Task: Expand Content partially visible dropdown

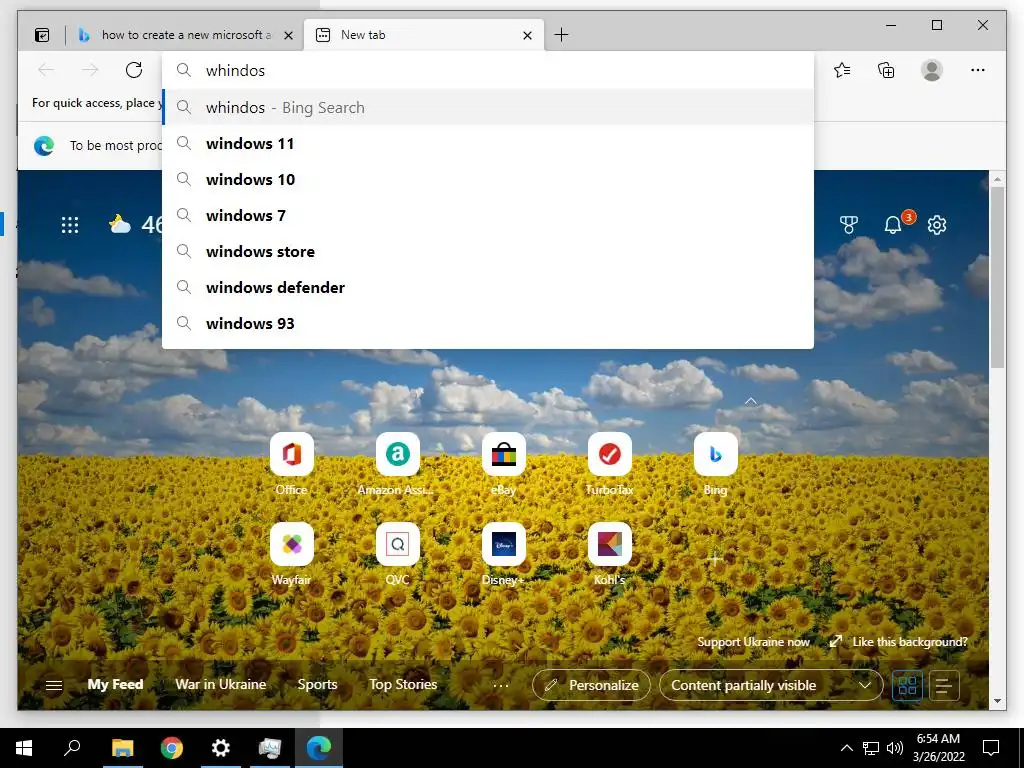Action: [771, 685]
